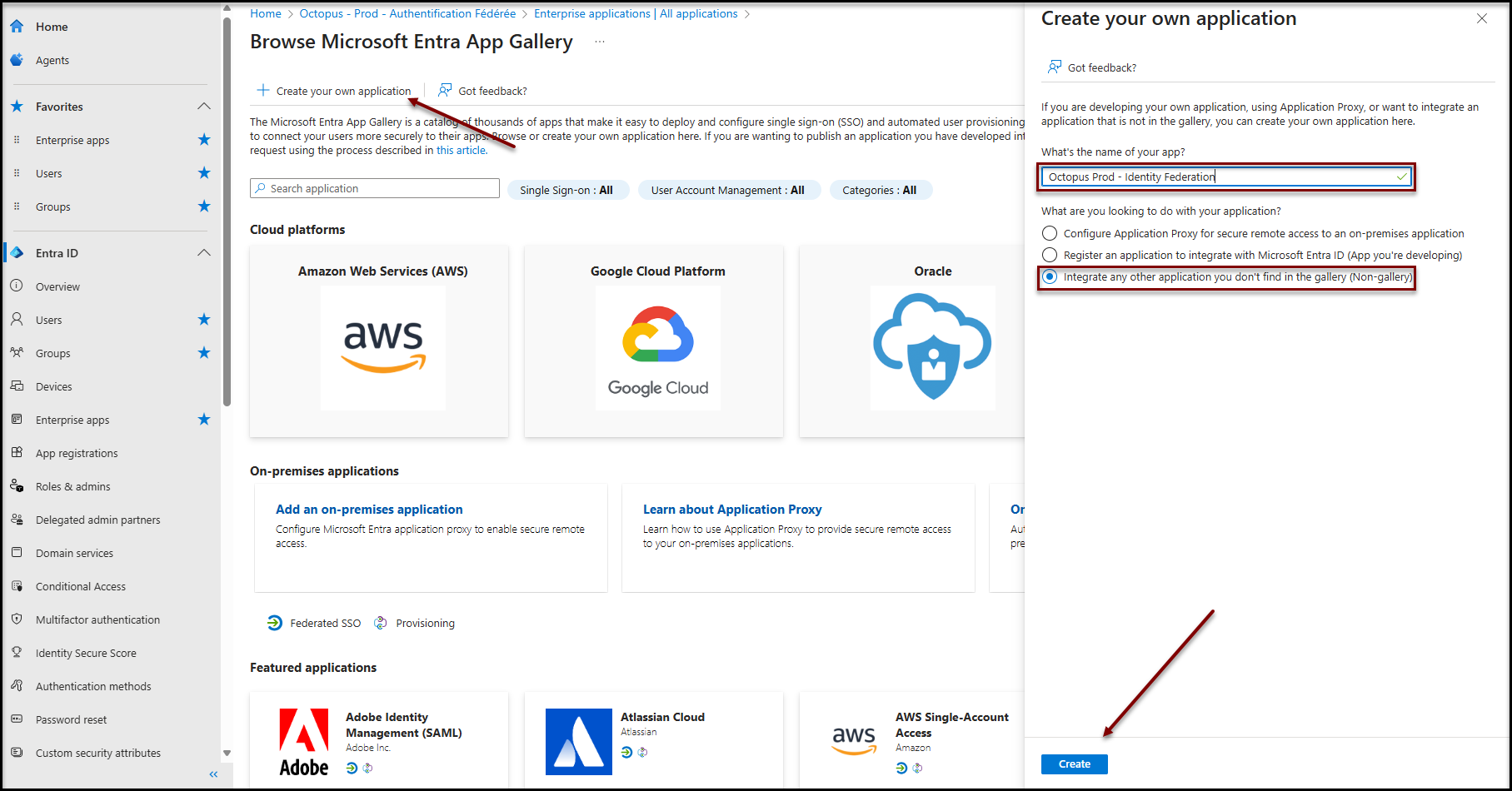Collapse the Favorites section

pos(204,107)
